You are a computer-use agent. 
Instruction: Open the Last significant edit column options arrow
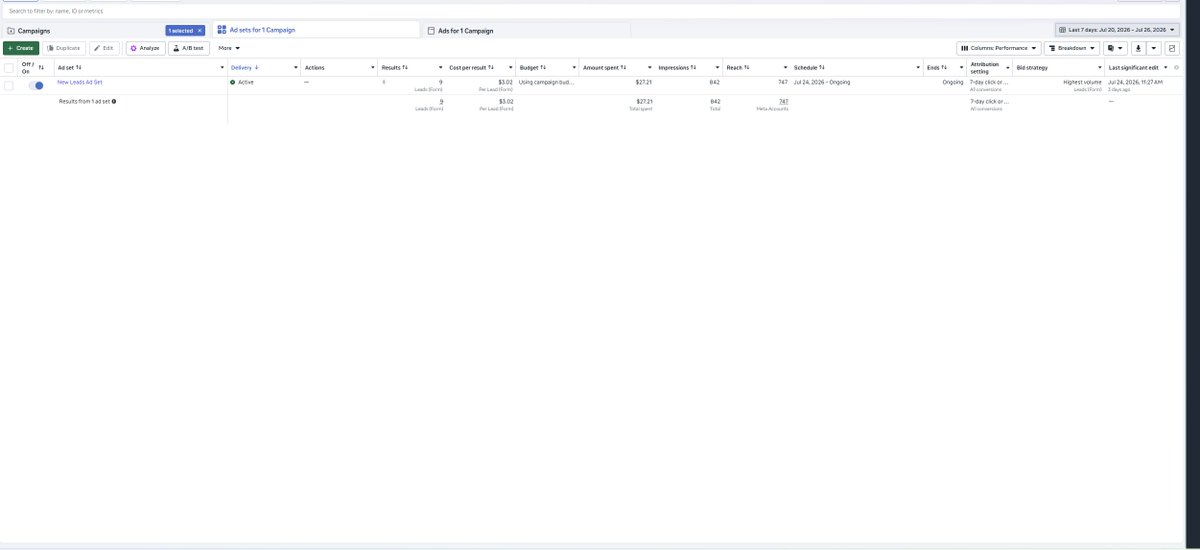coord(1166,67)
